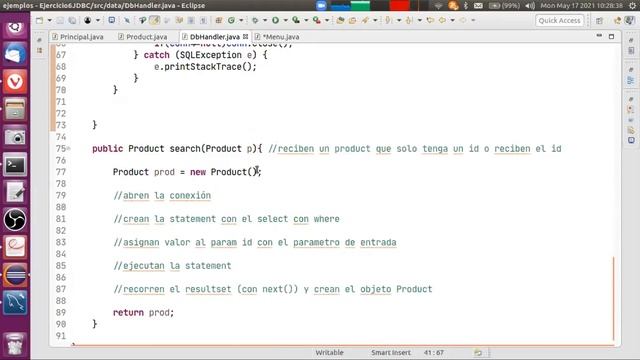Click the Previous Annotation toolbar icon
This screenshot has height=360, width=640.
[409, 20]
